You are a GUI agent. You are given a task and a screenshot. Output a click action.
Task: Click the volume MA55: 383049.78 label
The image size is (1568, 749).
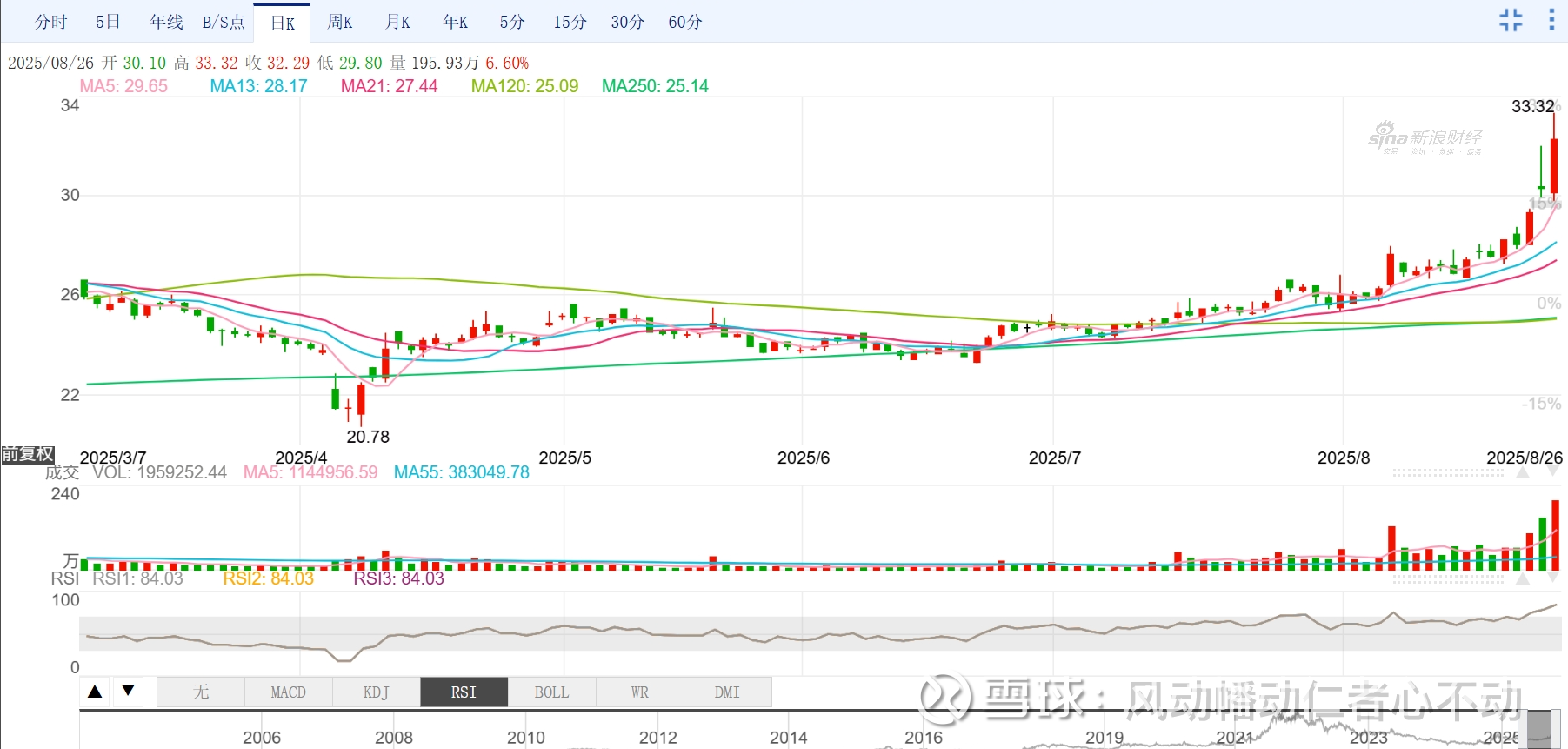[461, 472]
